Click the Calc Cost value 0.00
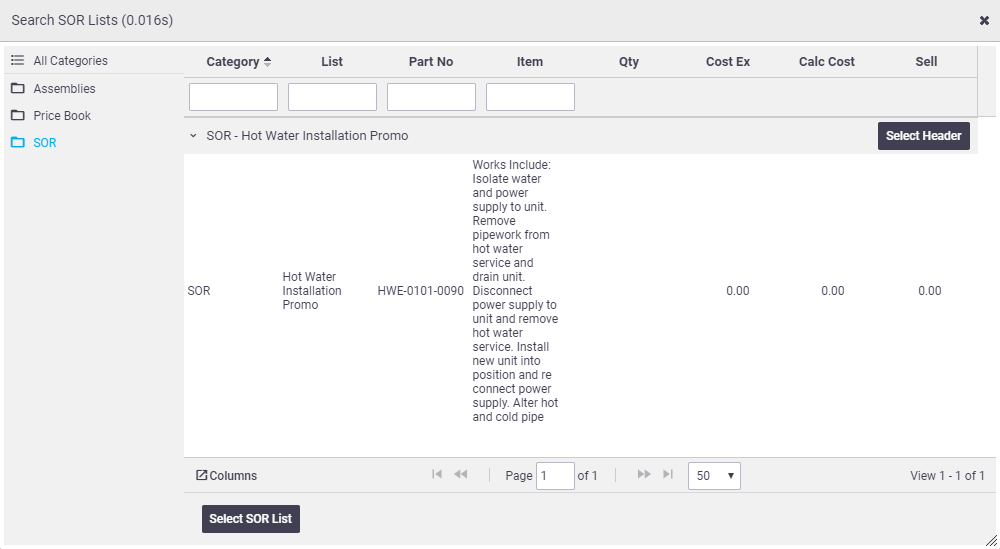This screenshot has height=549, width=1000. pyautogui.click(x=832, y=291)
